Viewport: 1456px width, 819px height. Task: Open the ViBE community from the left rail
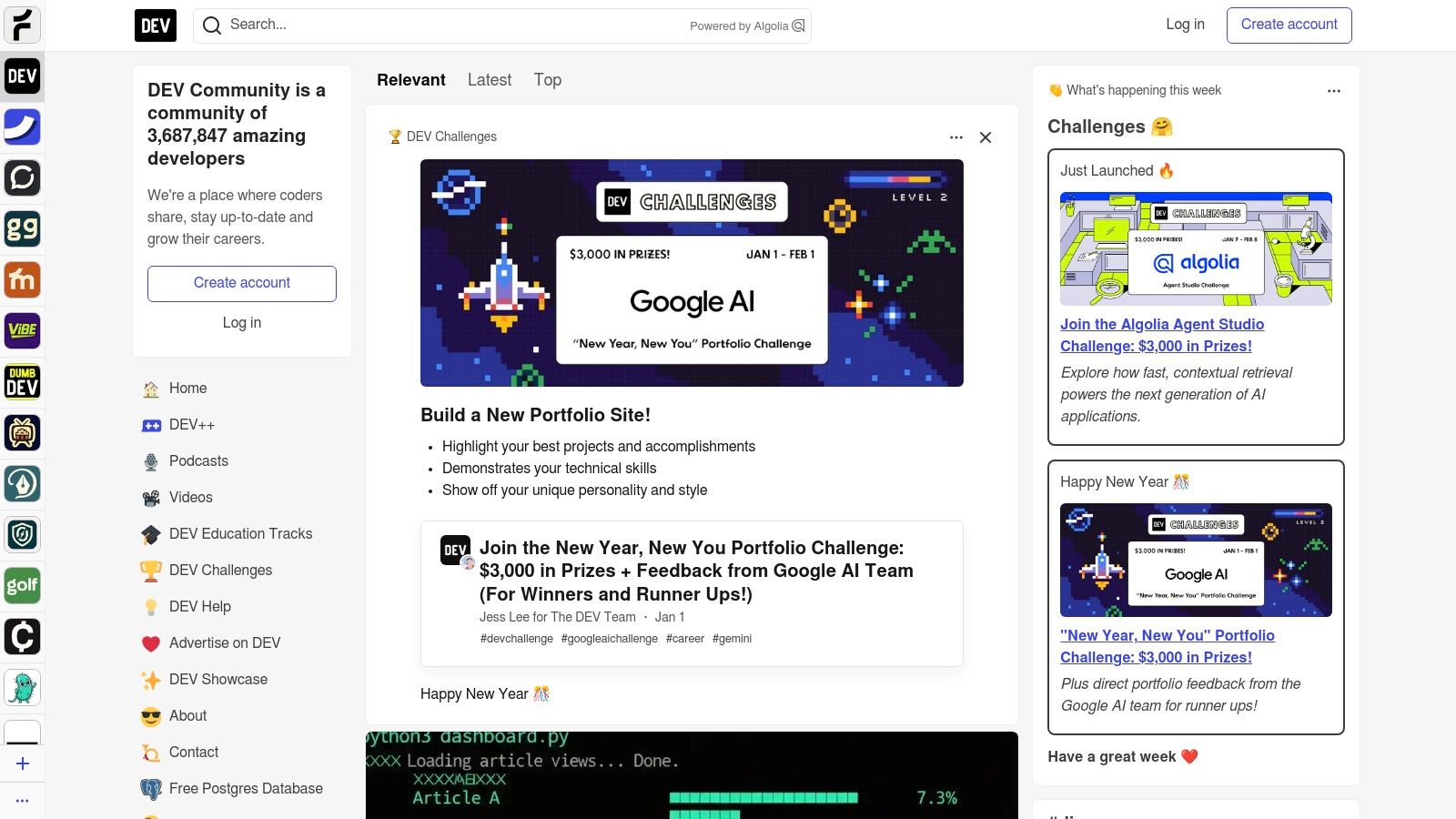(23, 330)
